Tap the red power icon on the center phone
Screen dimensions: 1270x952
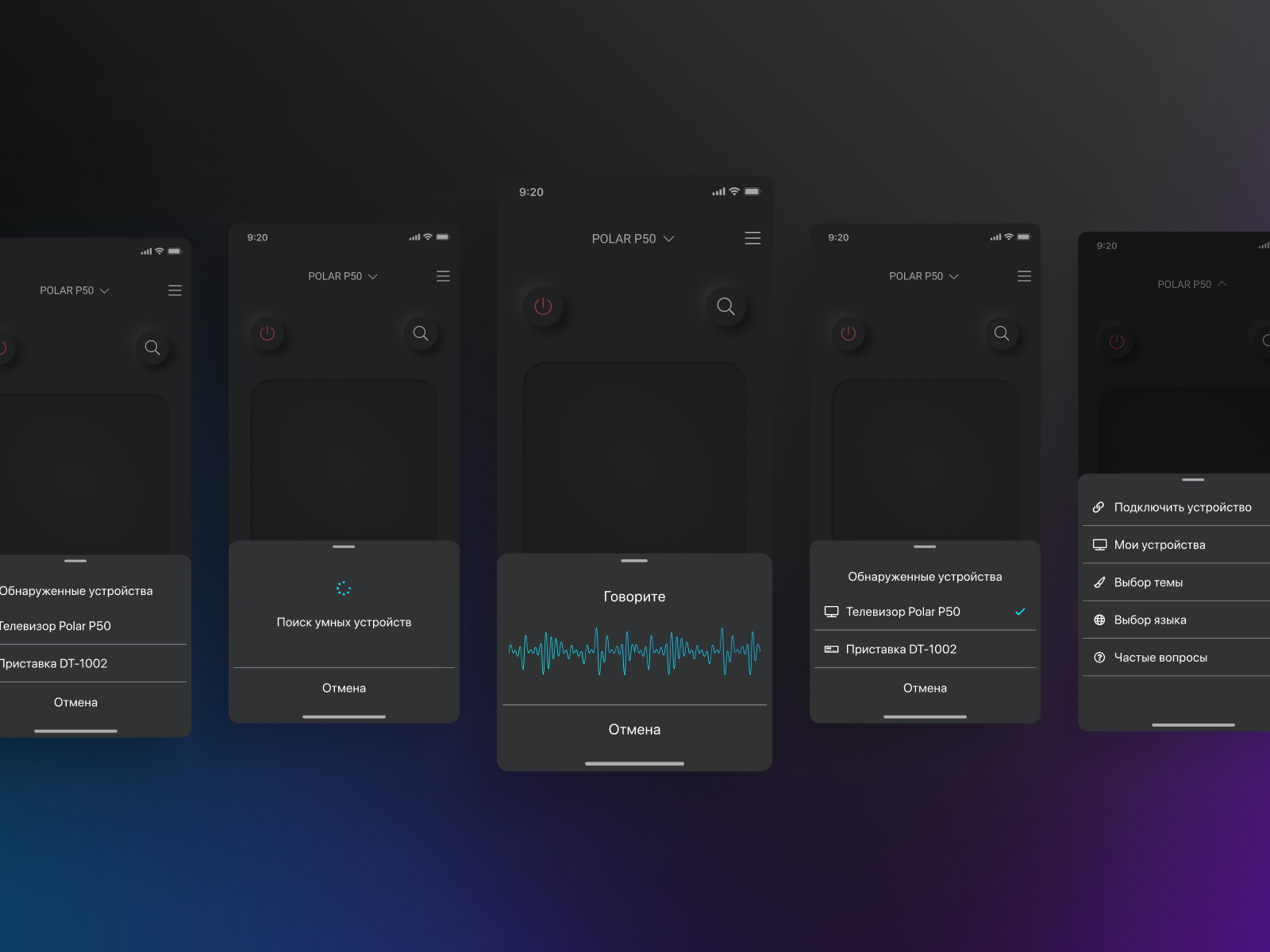coord(544,307)
